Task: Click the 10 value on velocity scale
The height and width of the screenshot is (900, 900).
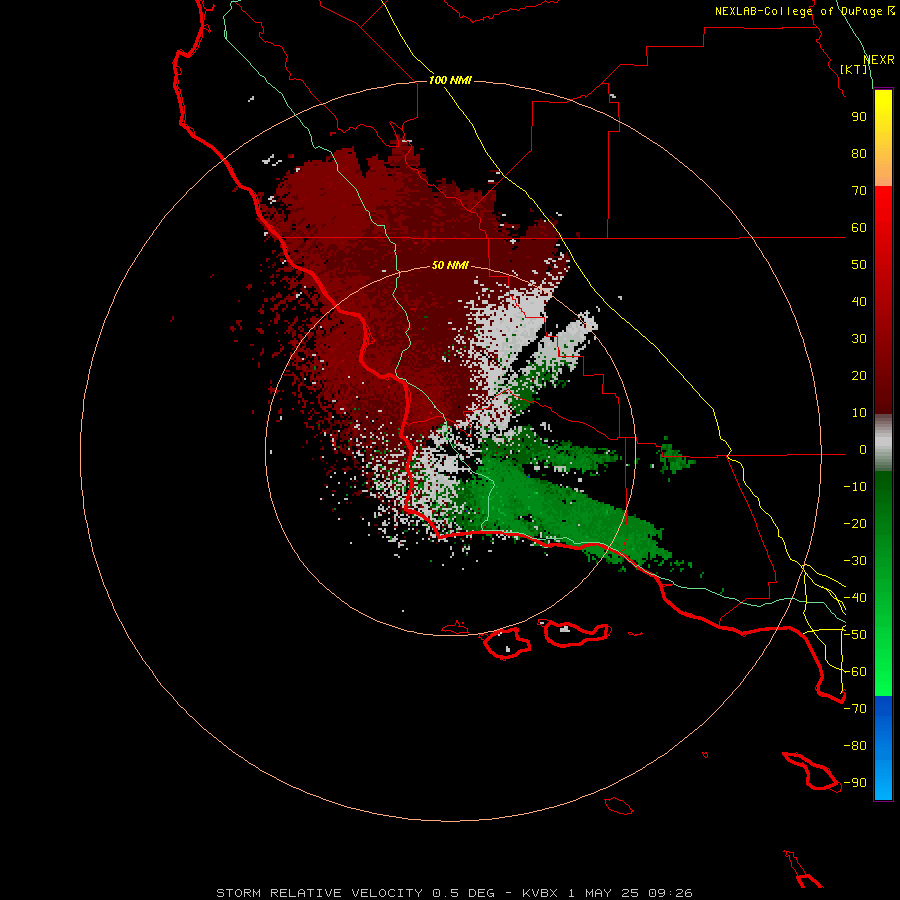Action: pos(859,413)
